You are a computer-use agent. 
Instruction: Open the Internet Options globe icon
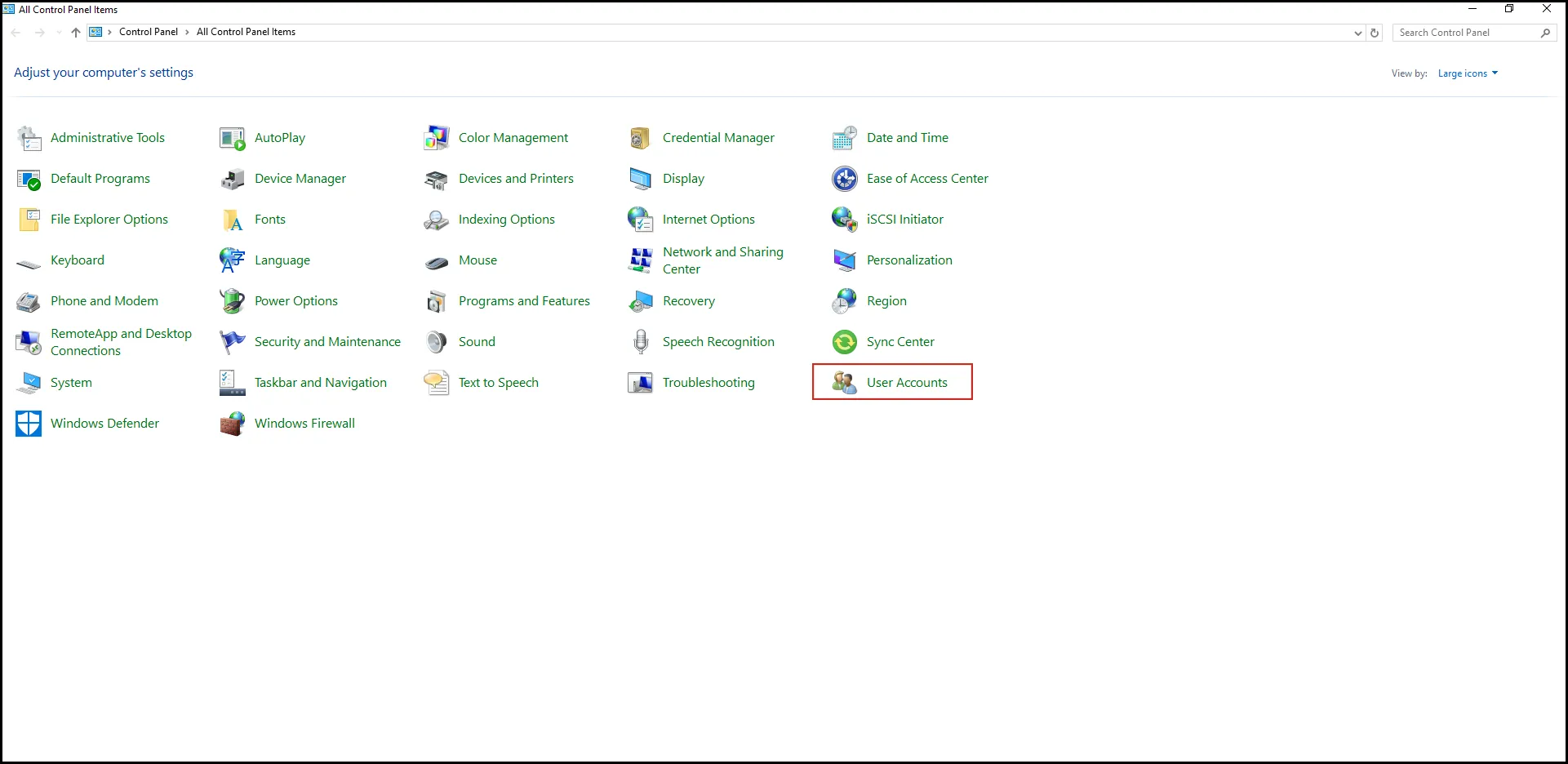point(641,220)
